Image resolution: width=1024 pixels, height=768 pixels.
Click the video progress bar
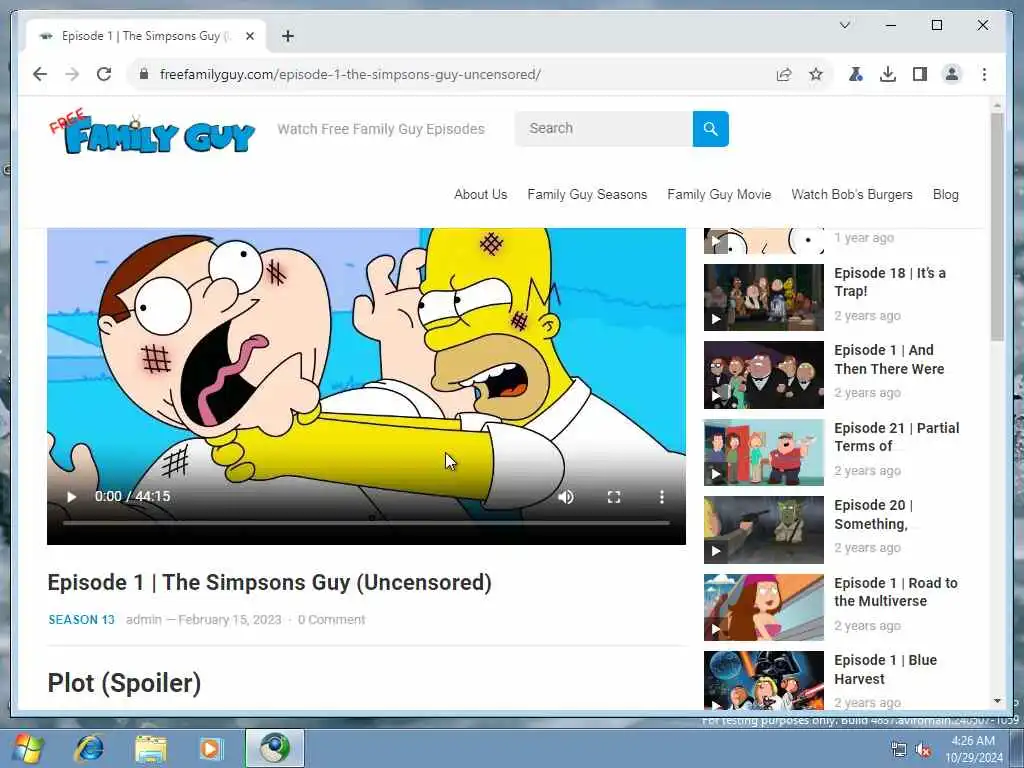pyautogui.click(x=366, y=522)
